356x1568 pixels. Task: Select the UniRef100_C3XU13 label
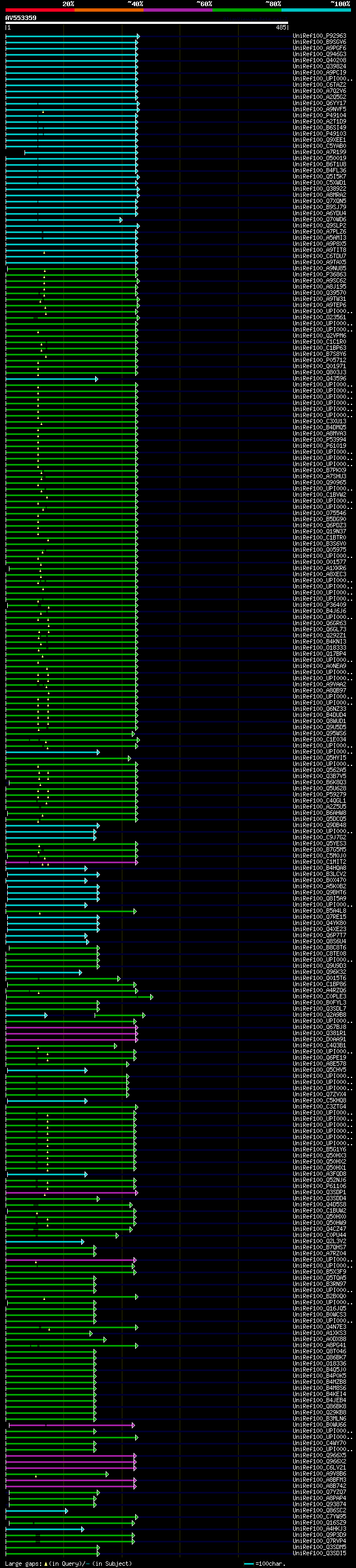(x=319, y=421)
